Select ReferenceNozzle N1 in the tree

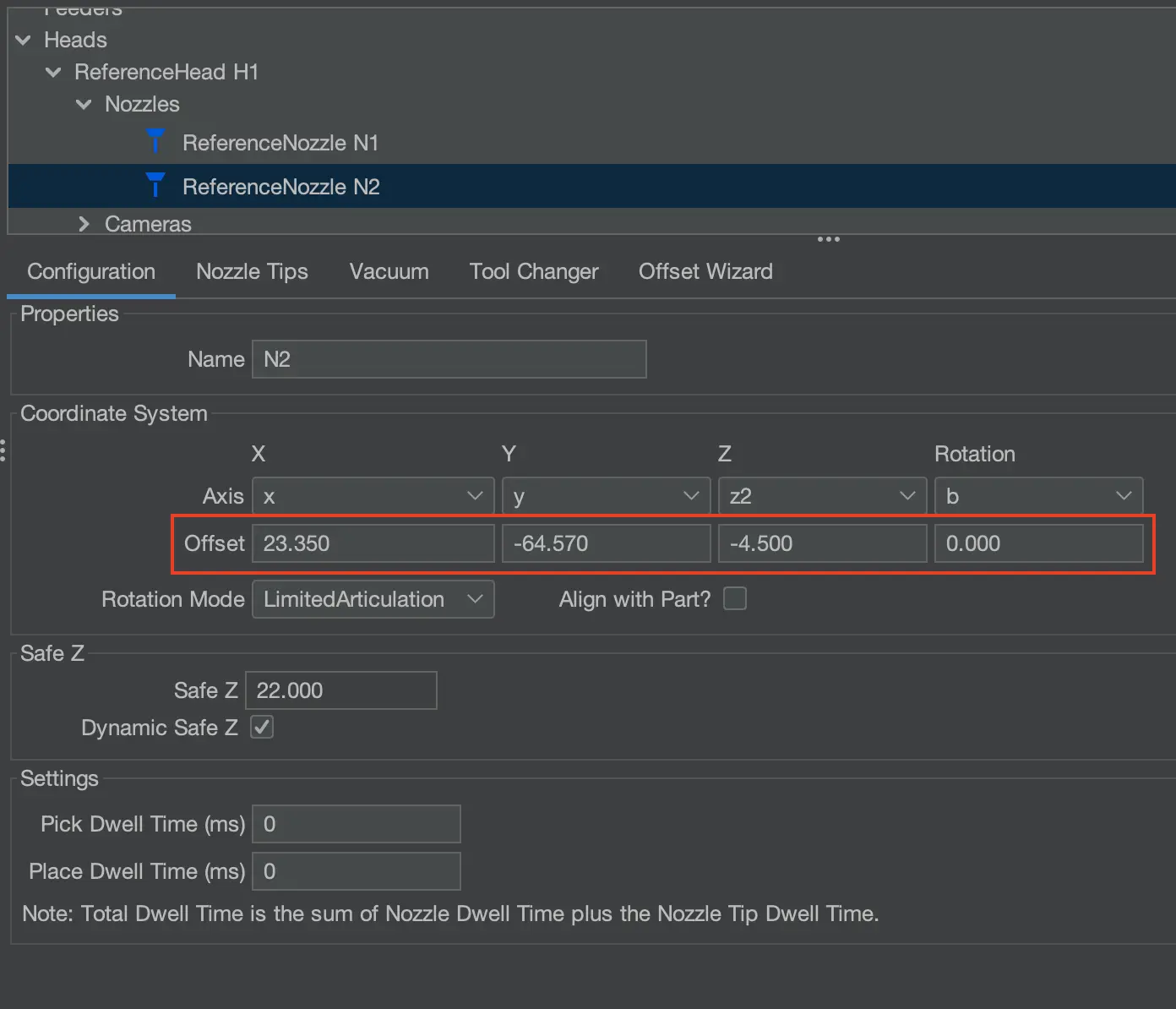[280, 143]
